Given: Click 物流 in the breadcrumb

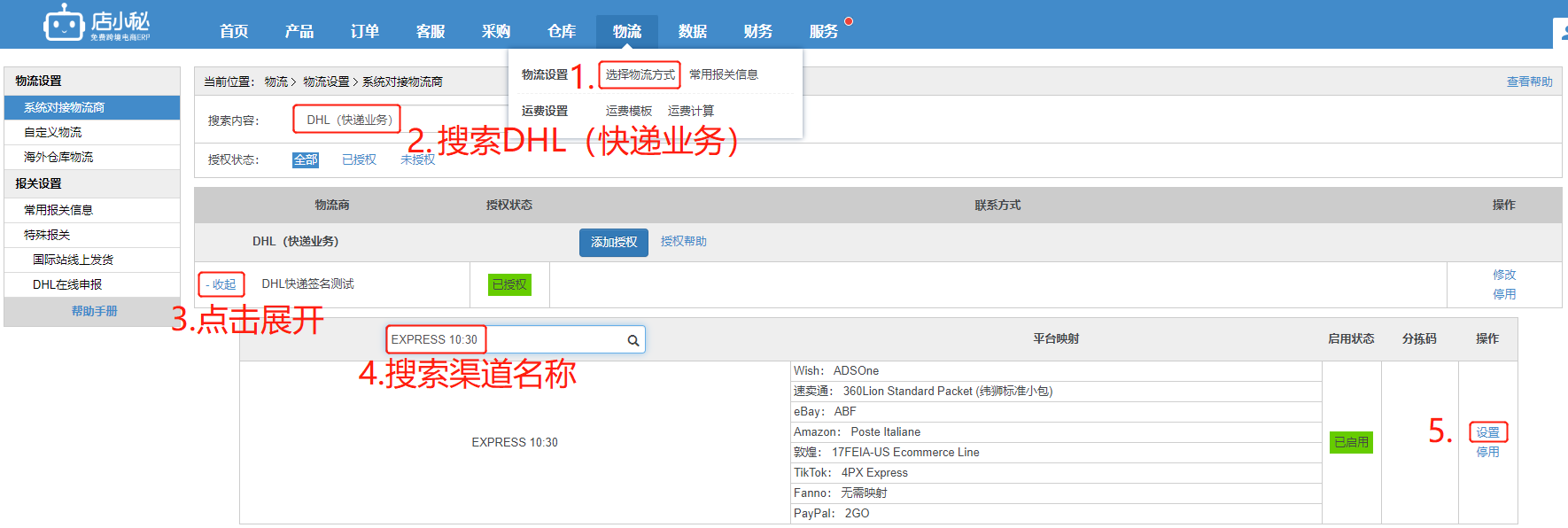Looking at the screenshot, I should tap(276, 82).
